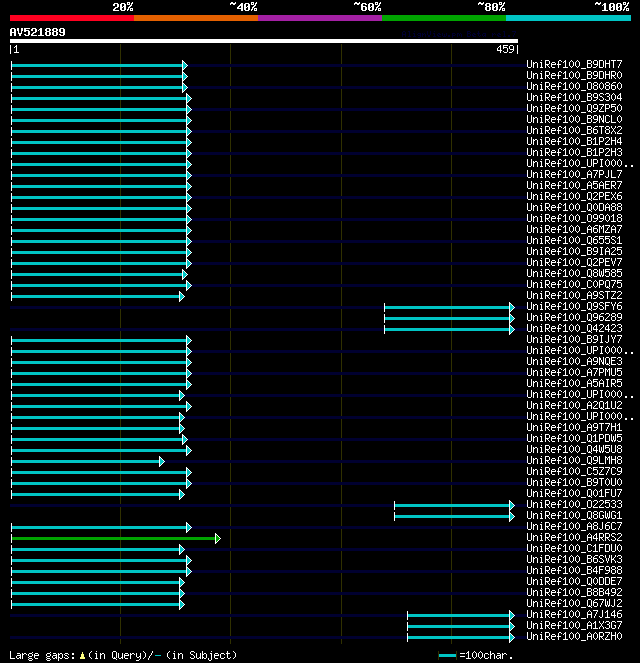This screenshot has width=640, height=663.
Task: Open hit UniRef100_Q9ZP50
Action: pos(574,108)
